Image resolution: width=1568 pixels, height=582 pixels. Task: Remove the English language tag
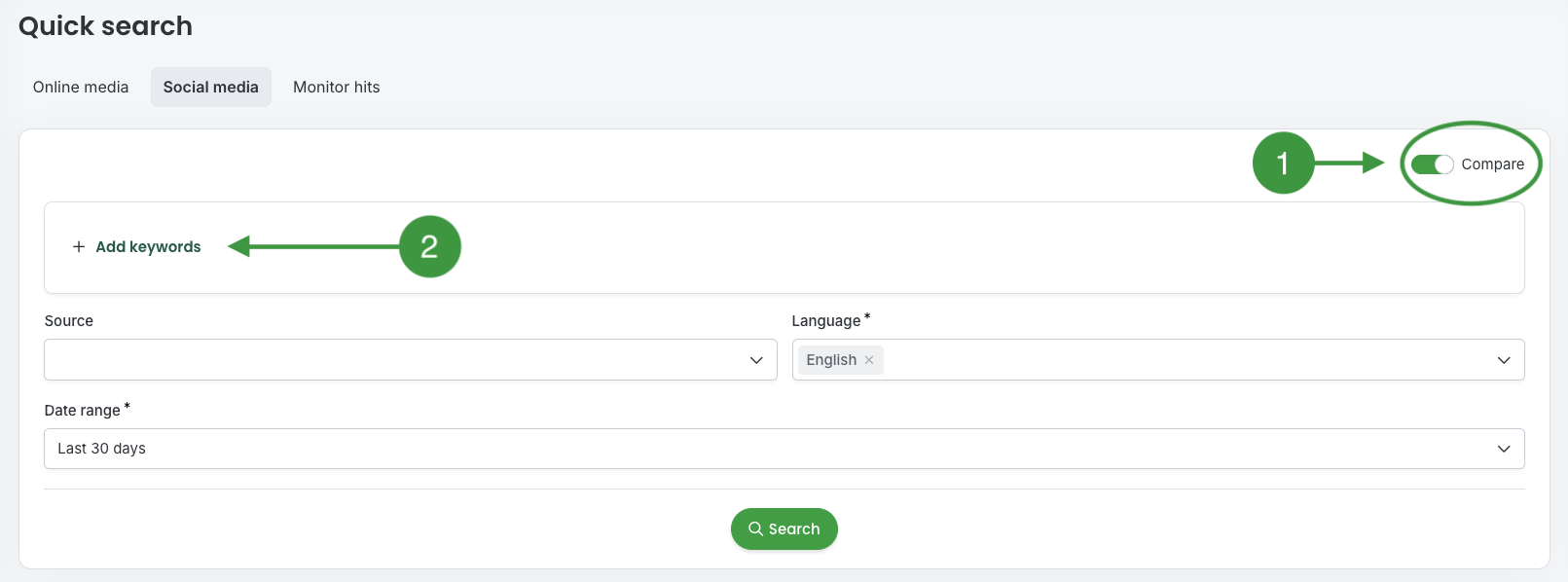click(x=869, y=360)
